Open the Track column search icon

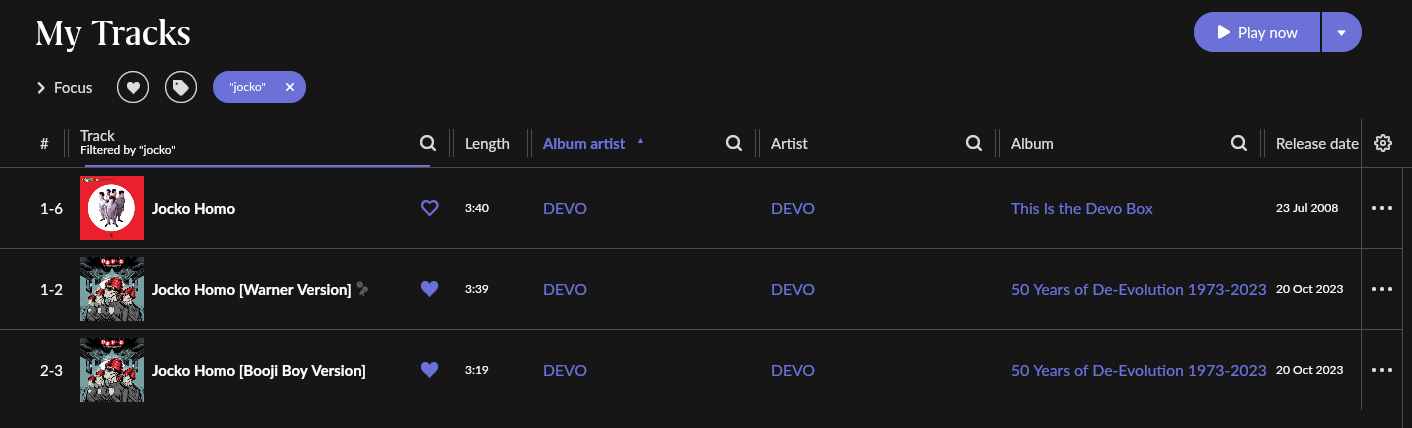coord(427,143)
